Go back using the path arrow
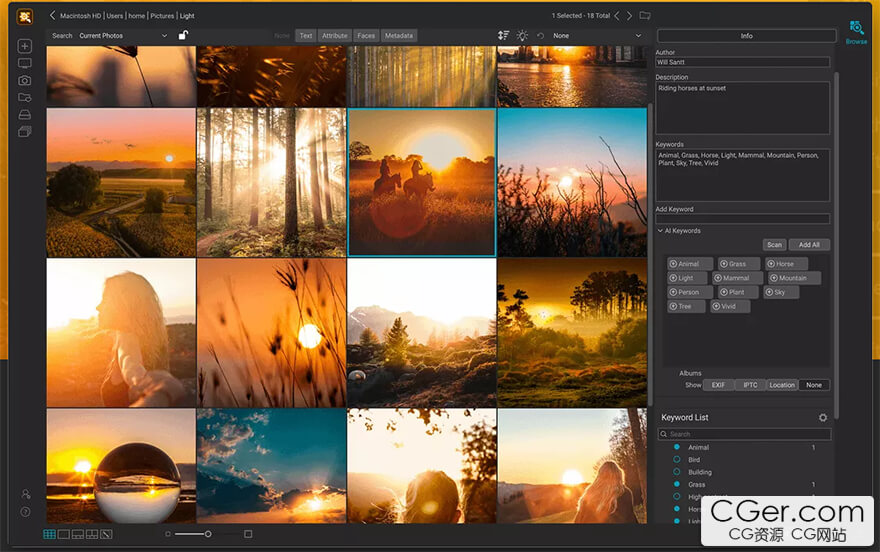This screenshot has height=552, width=880. [52, 16]
